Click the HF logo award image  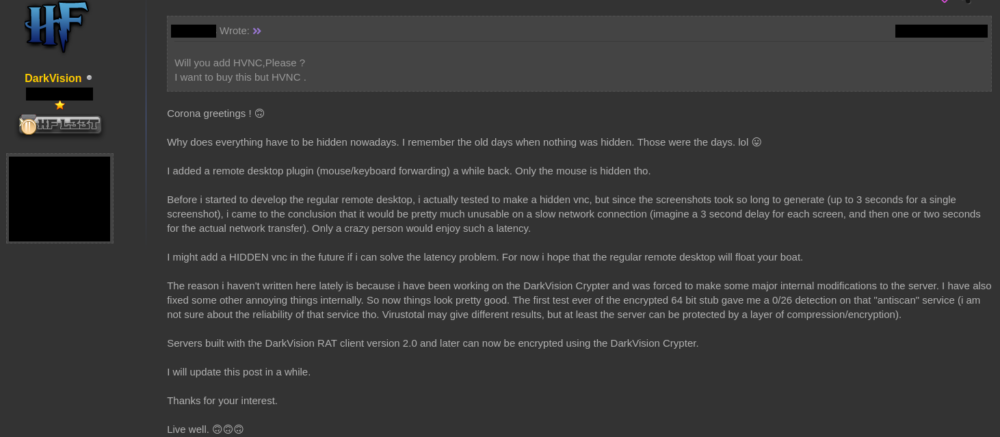click(56, 26)
